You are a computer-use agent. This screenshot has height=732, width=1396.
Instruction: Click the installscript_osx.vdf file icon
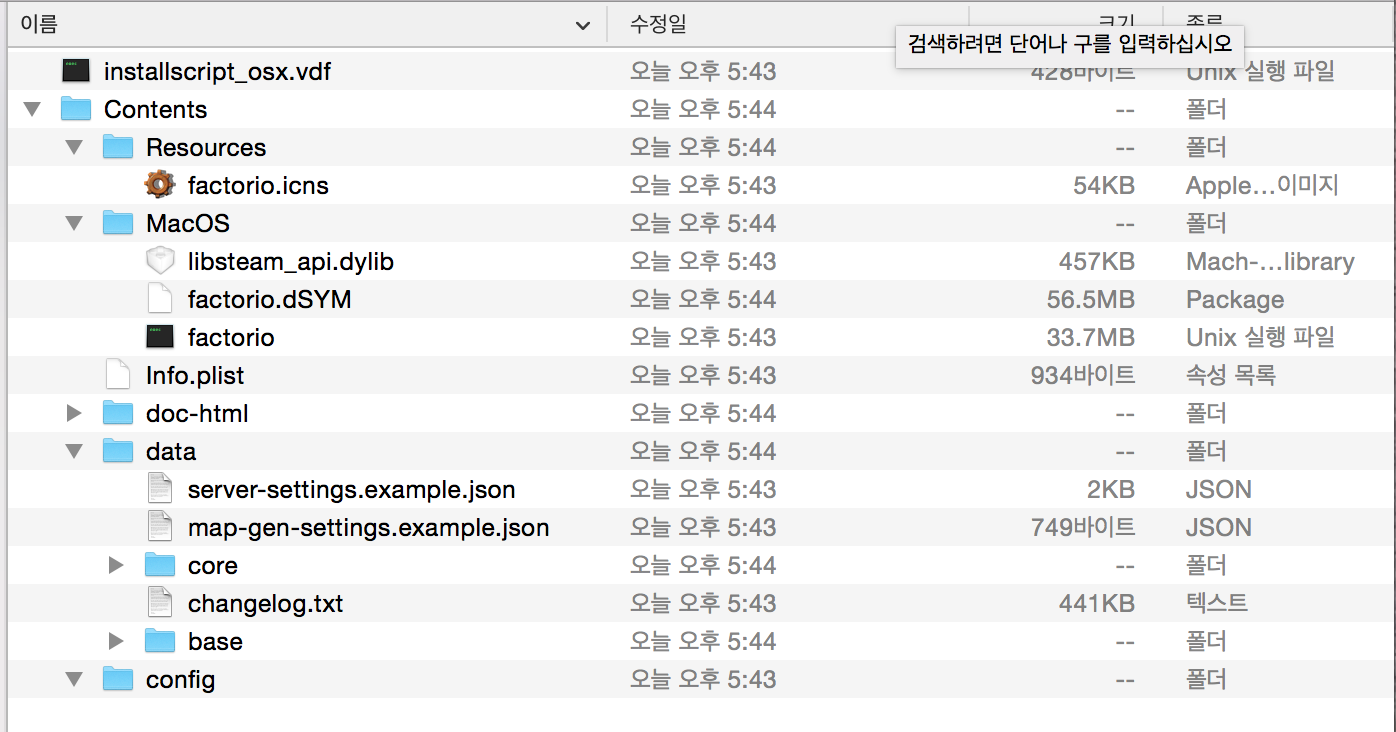tap(76, 71)
